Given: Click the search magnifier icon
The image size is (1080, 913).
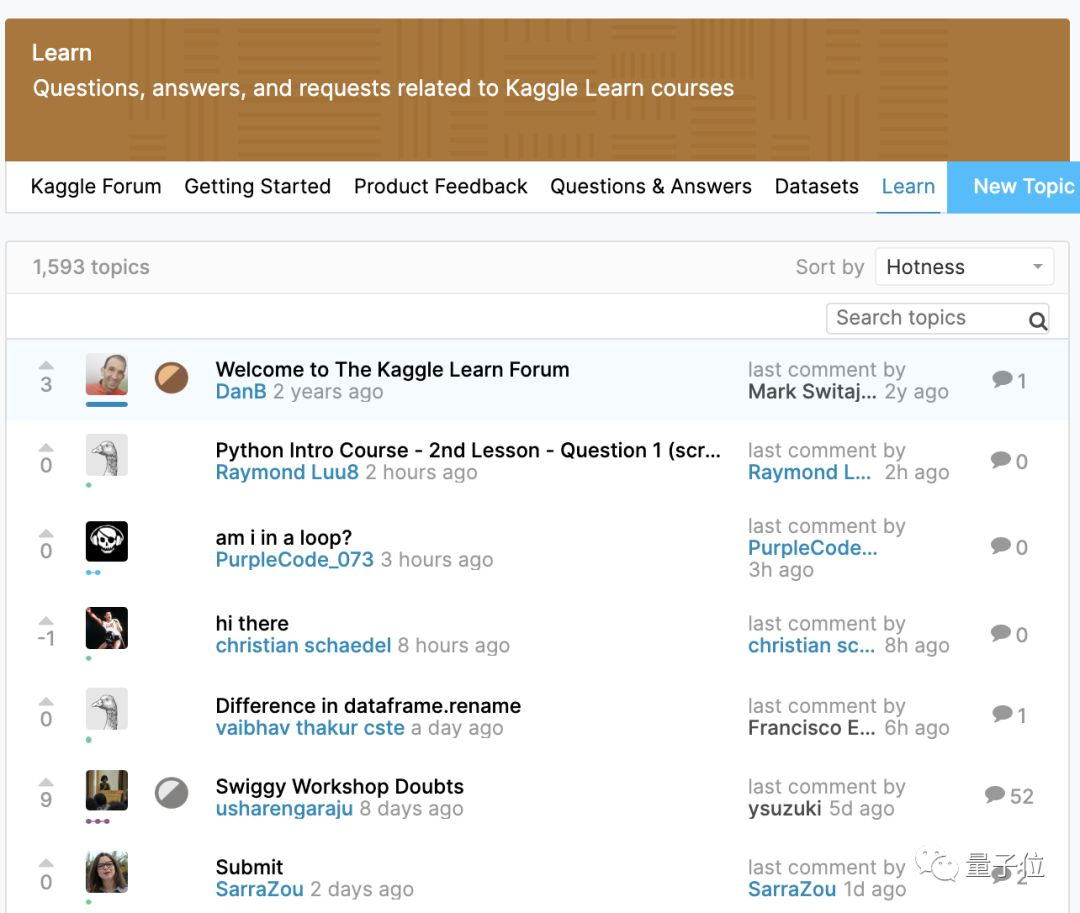Looking at the screenshot, I should coord(1037,320).
